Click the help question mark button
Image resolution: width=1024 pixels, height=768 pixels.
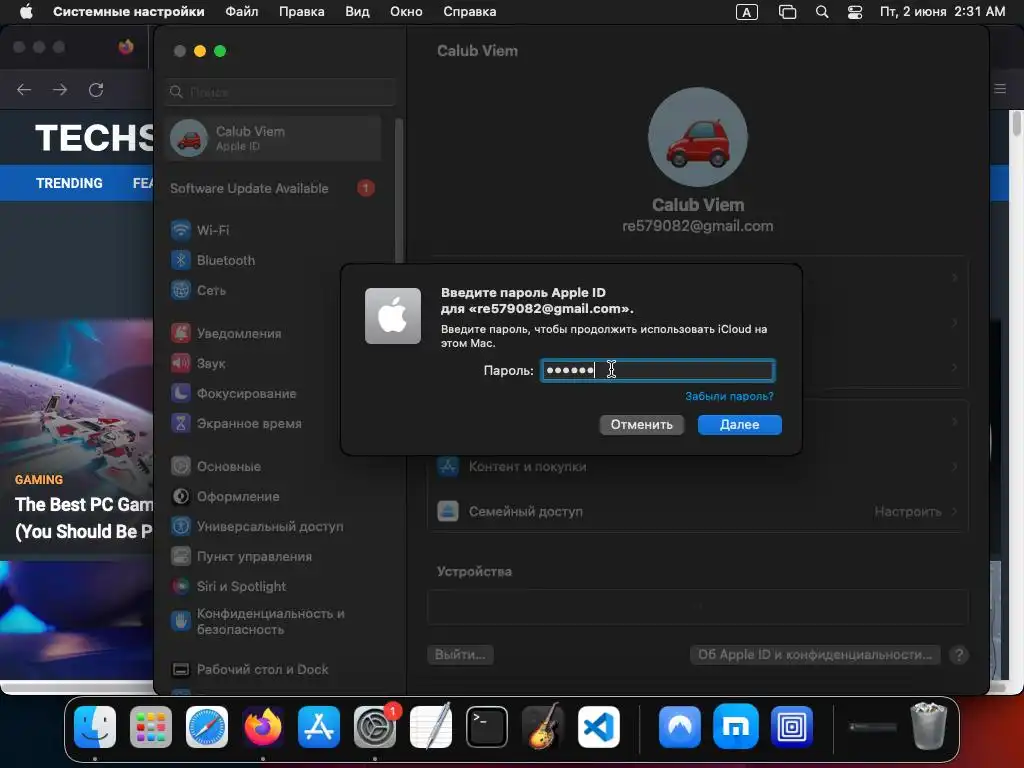959,654
